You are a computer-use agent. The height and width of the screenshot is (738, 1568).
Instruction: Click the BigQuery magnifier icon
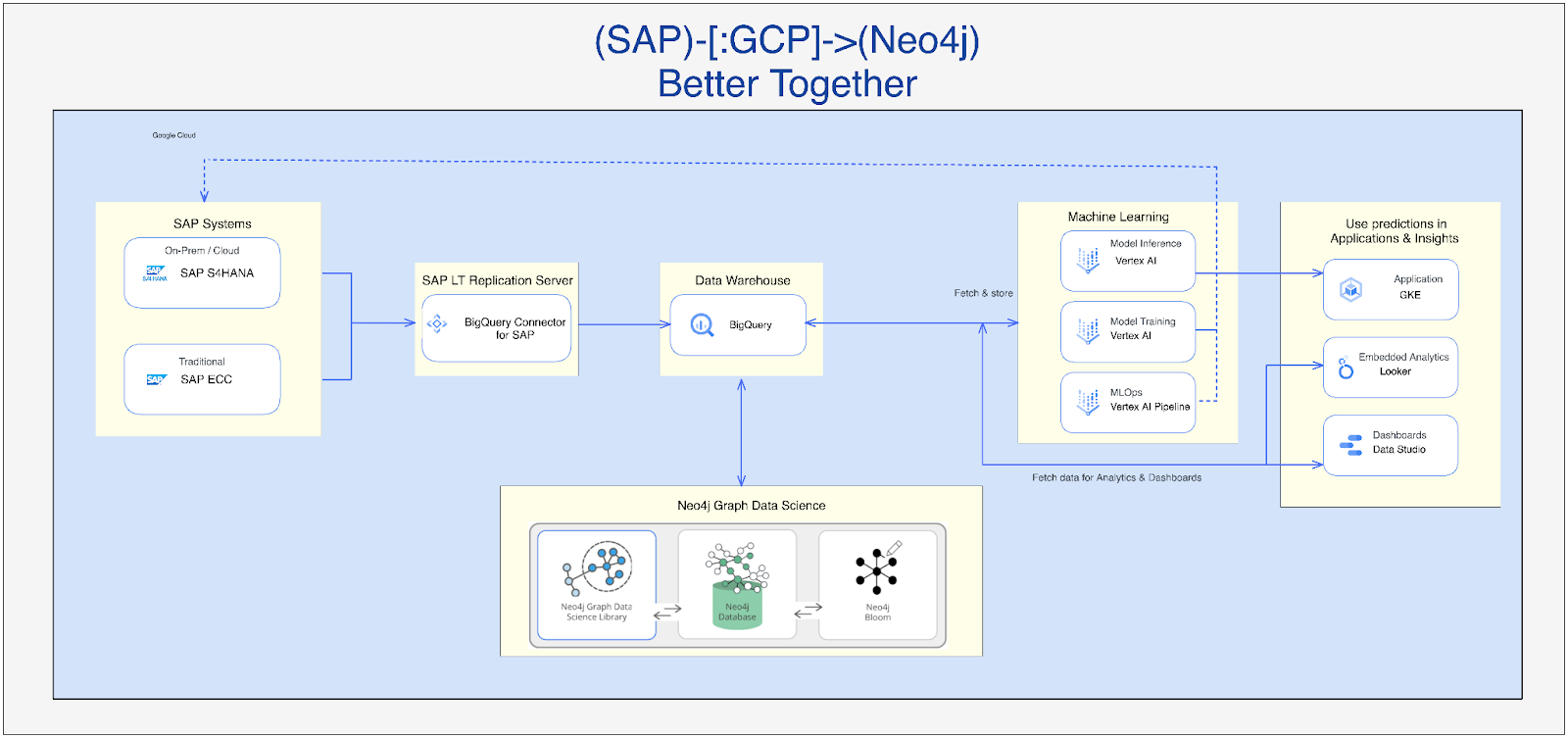(x=702, y=324)
